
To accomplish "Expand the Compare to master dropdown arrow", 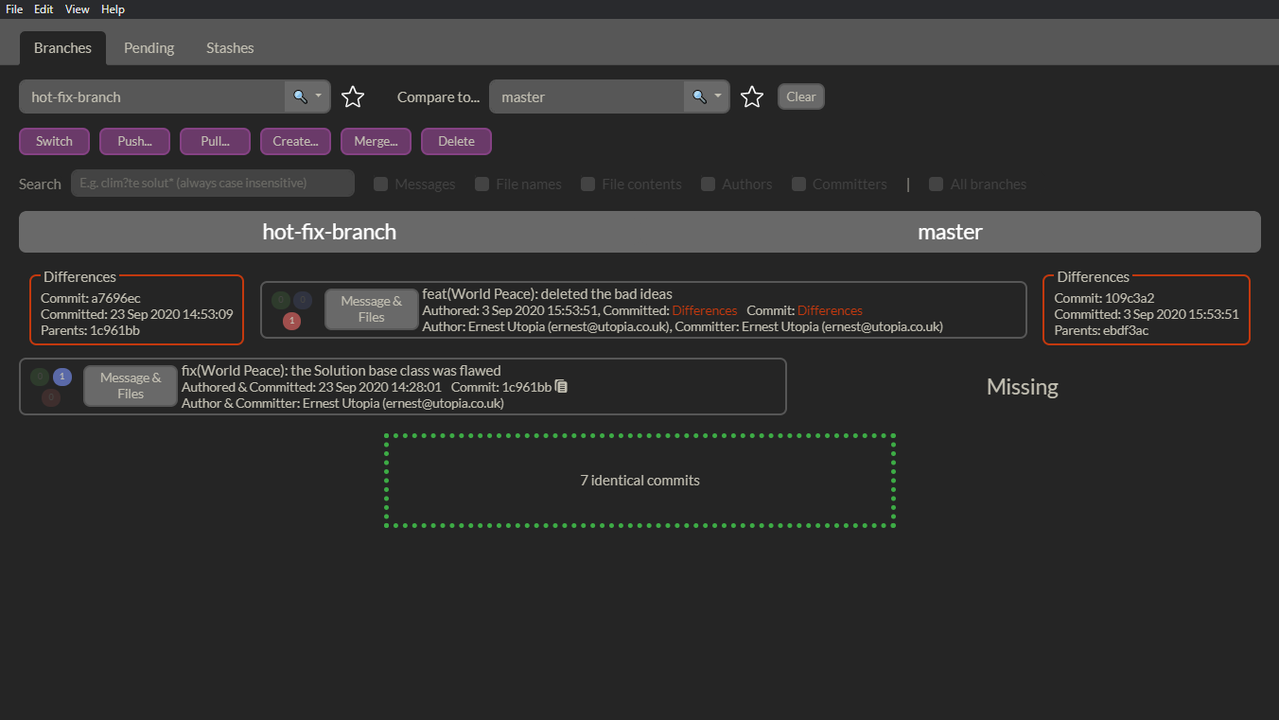I will coord(718,97).
